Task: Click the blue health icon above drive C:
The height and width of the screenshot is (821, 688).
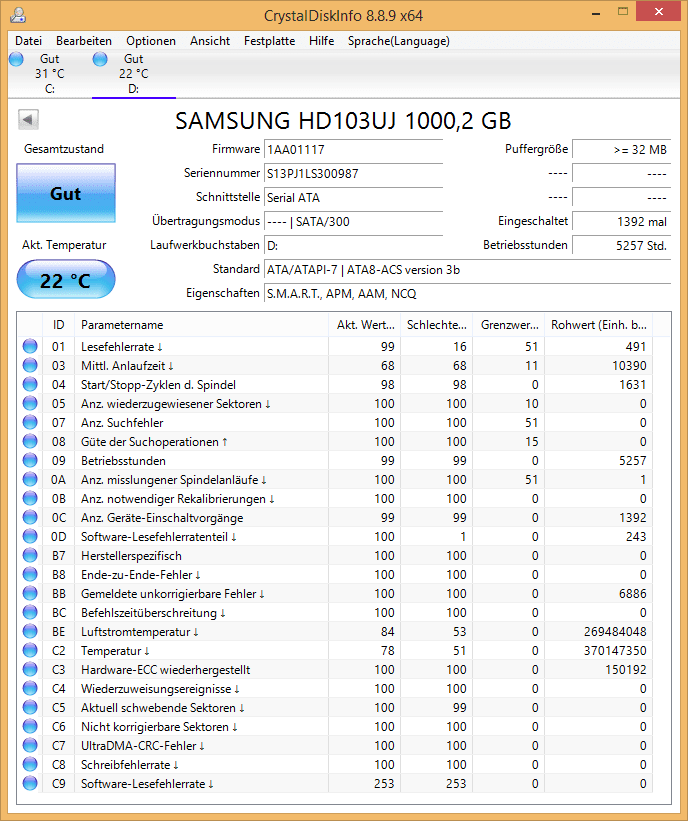Action: (x=16, y=59)
